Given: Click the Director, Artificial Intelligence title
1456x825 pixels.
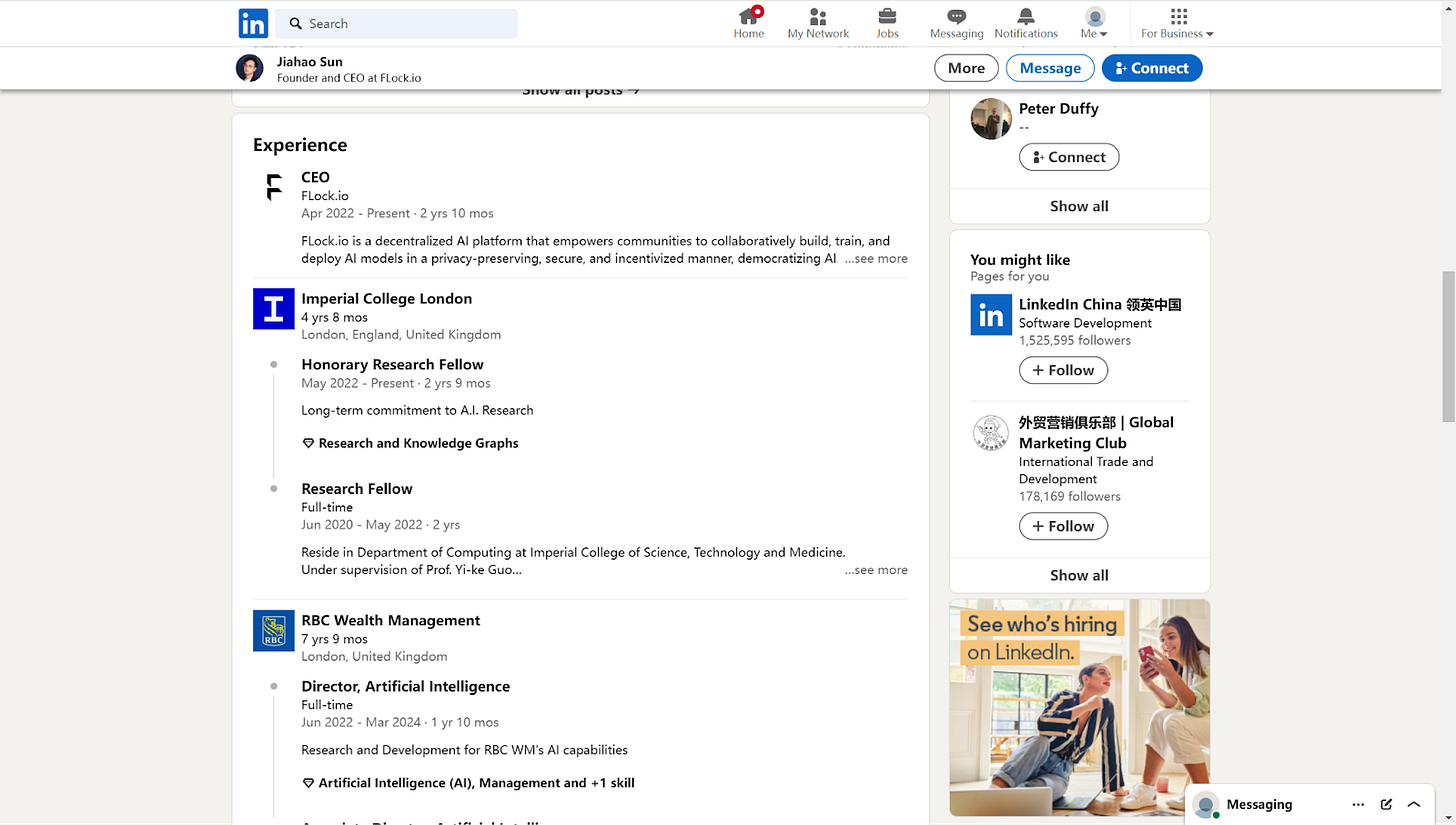Looking at the screenshot, I should (x=405, y=686).
